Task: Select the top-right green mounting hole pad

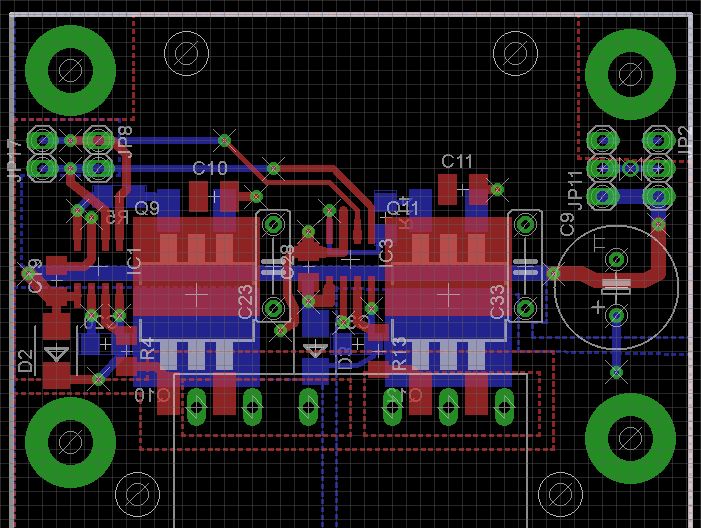Action: pos(630,74)
